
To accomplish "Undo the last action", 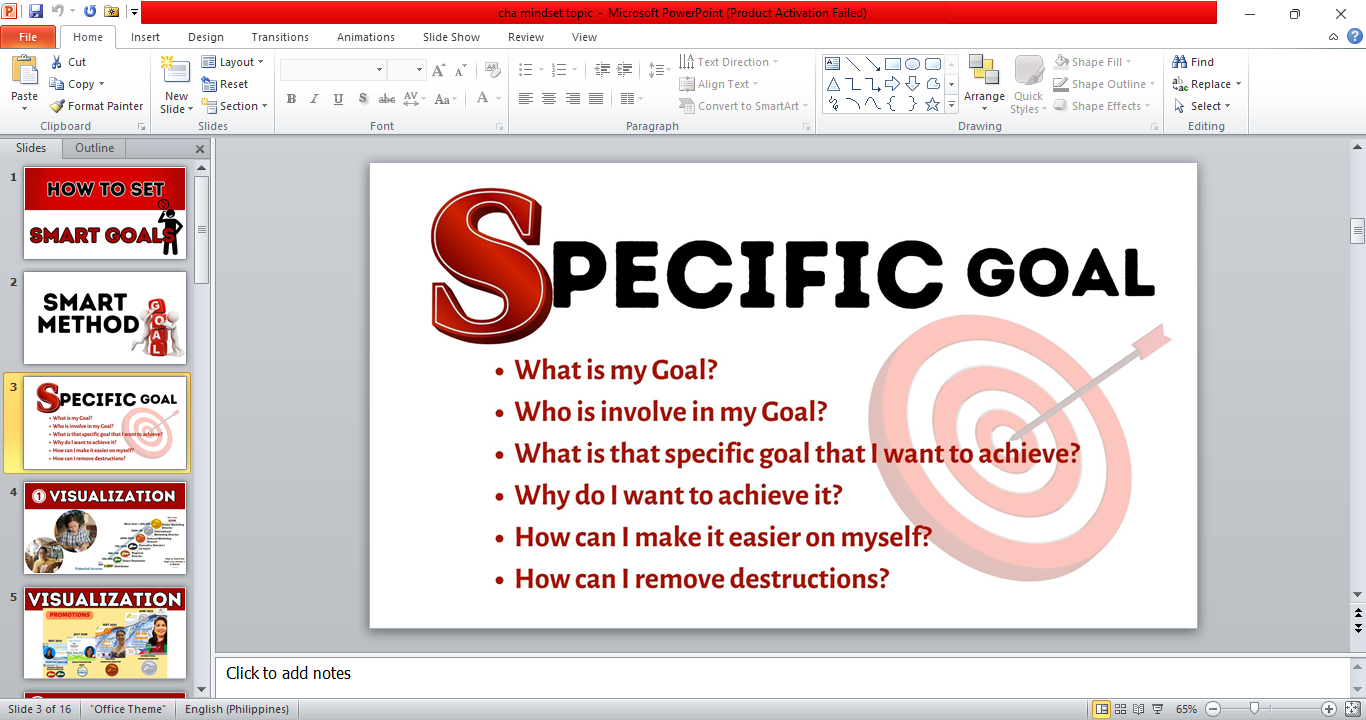I will point(57,12).
